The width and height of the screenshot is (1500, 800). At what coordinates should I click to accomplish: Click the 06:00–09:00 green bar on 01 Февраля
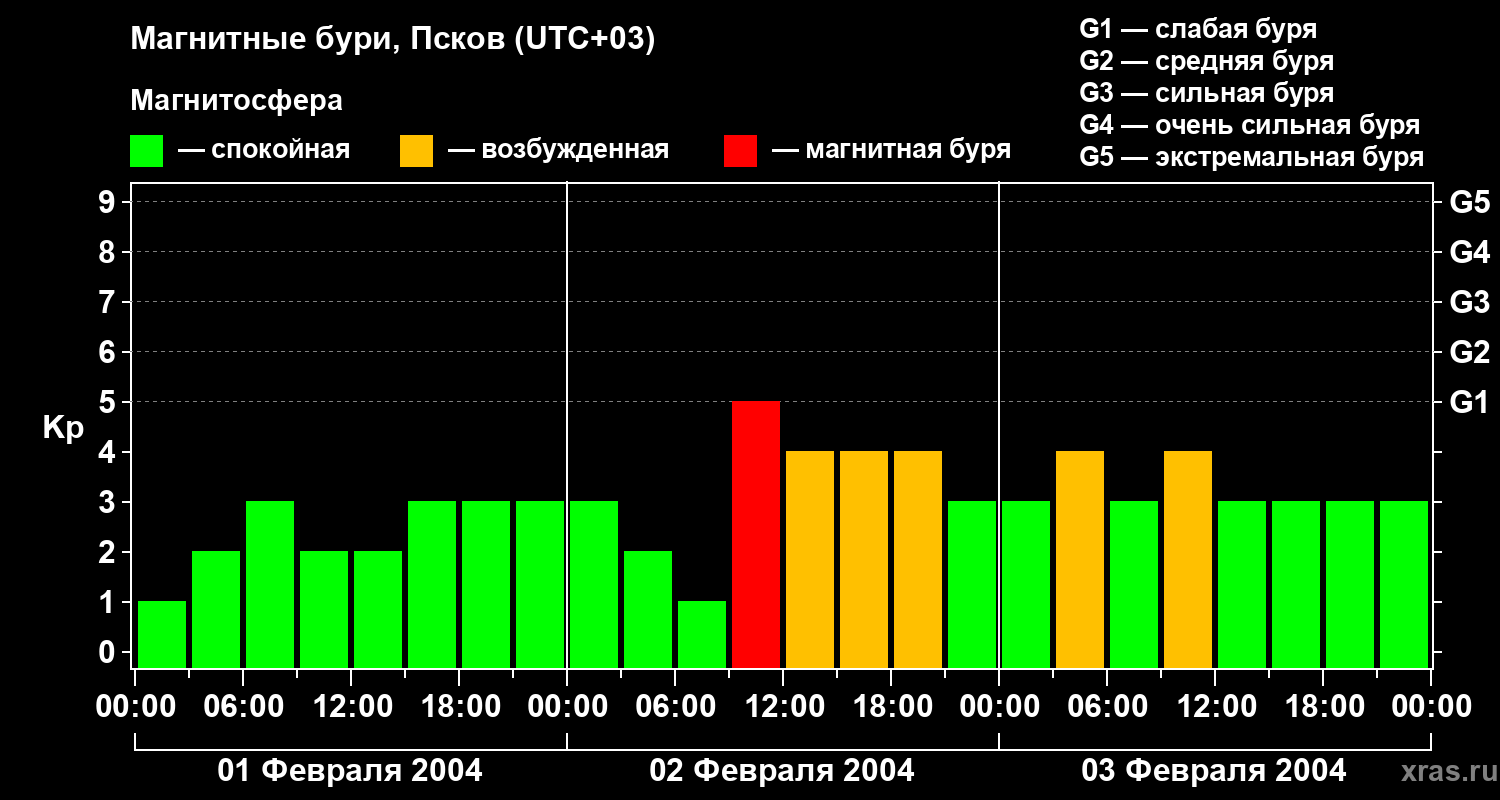tap(270, 584)
